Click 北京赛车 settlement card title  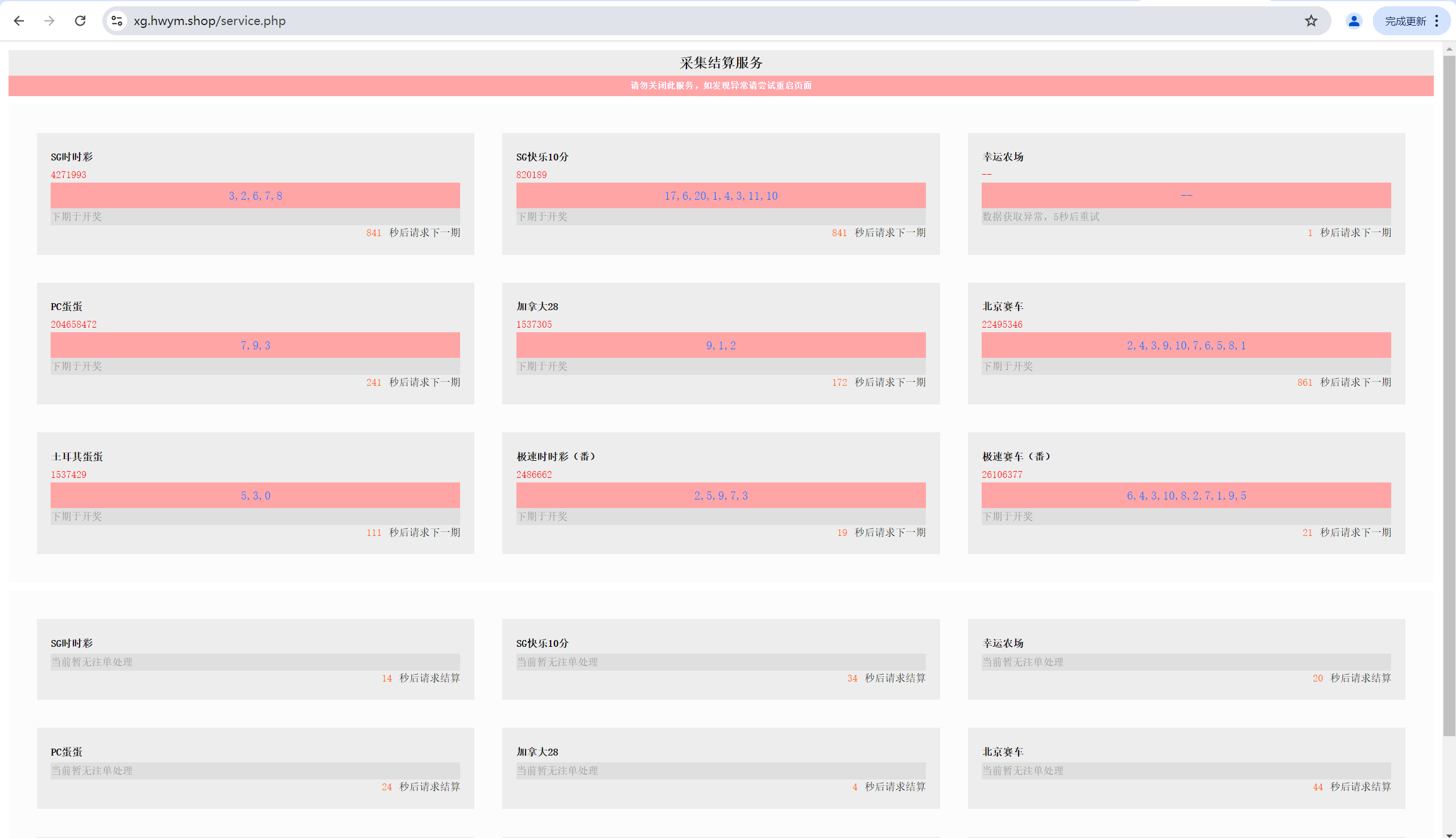(1003, 752)
